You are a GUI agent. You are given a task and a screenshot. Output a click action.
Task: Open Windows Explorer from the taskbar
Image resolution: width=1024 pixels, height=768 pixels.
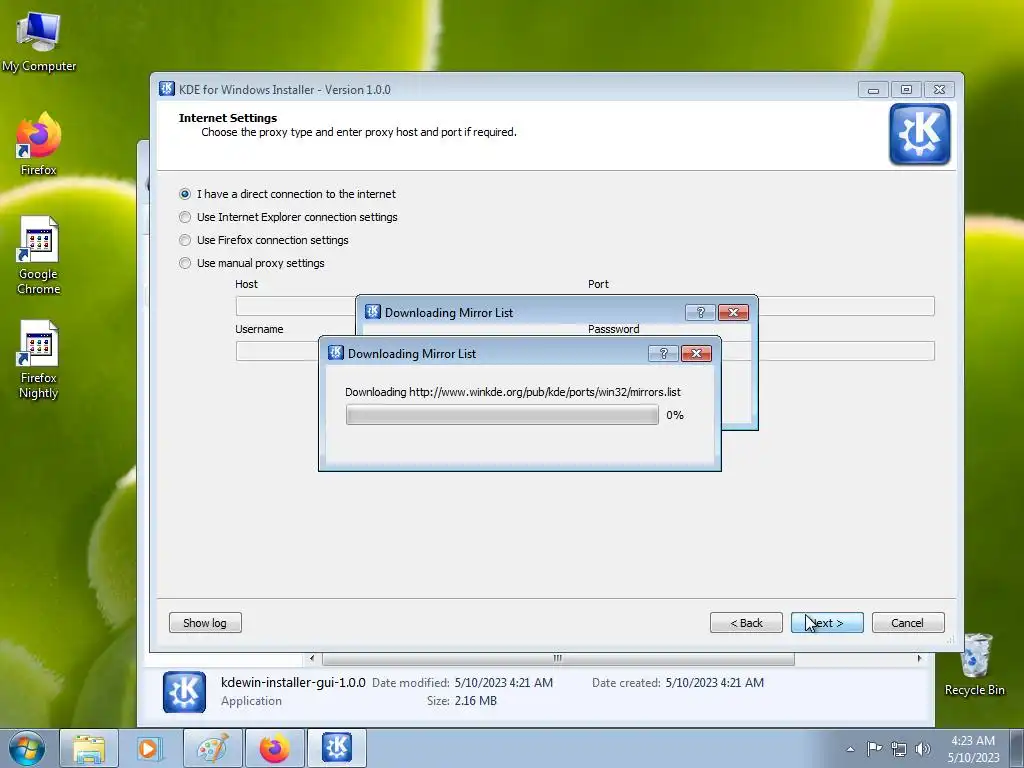[x=89, y=748]
